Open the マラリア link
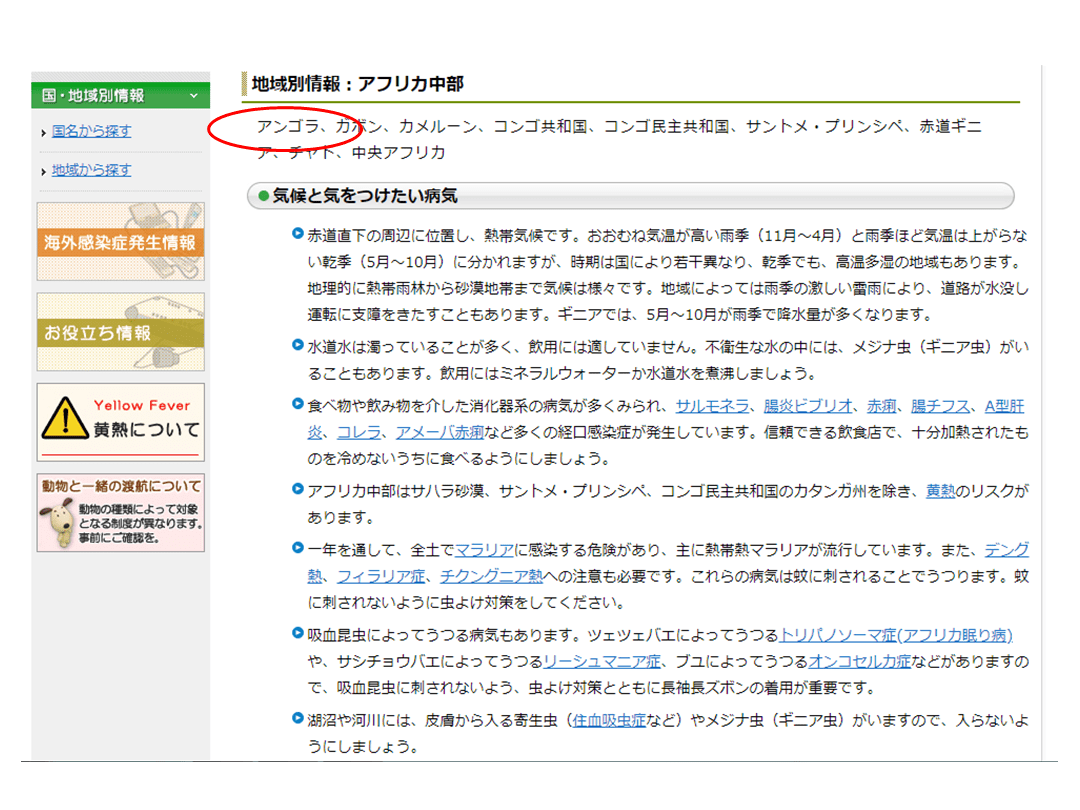The height and width of the screenshot is (810, 1080). coord(485,550)
